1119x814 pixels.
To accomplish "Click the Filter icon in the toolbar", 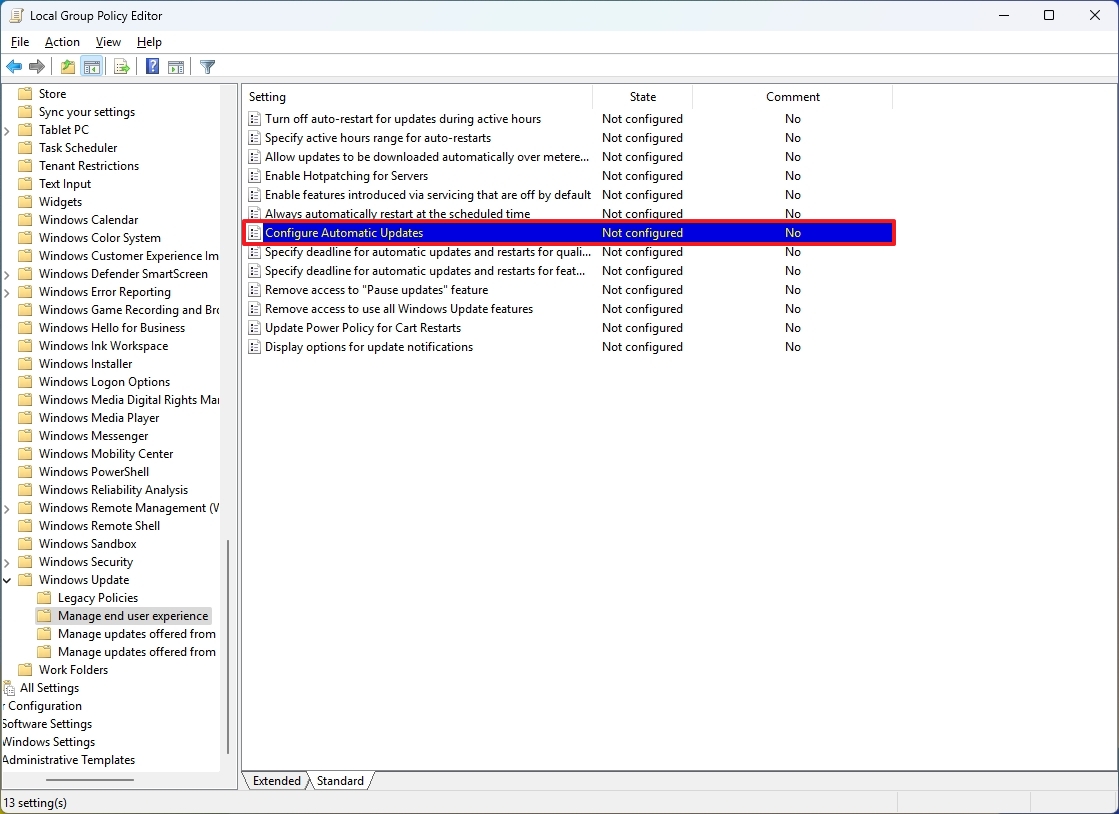I will tap(207, 66).
